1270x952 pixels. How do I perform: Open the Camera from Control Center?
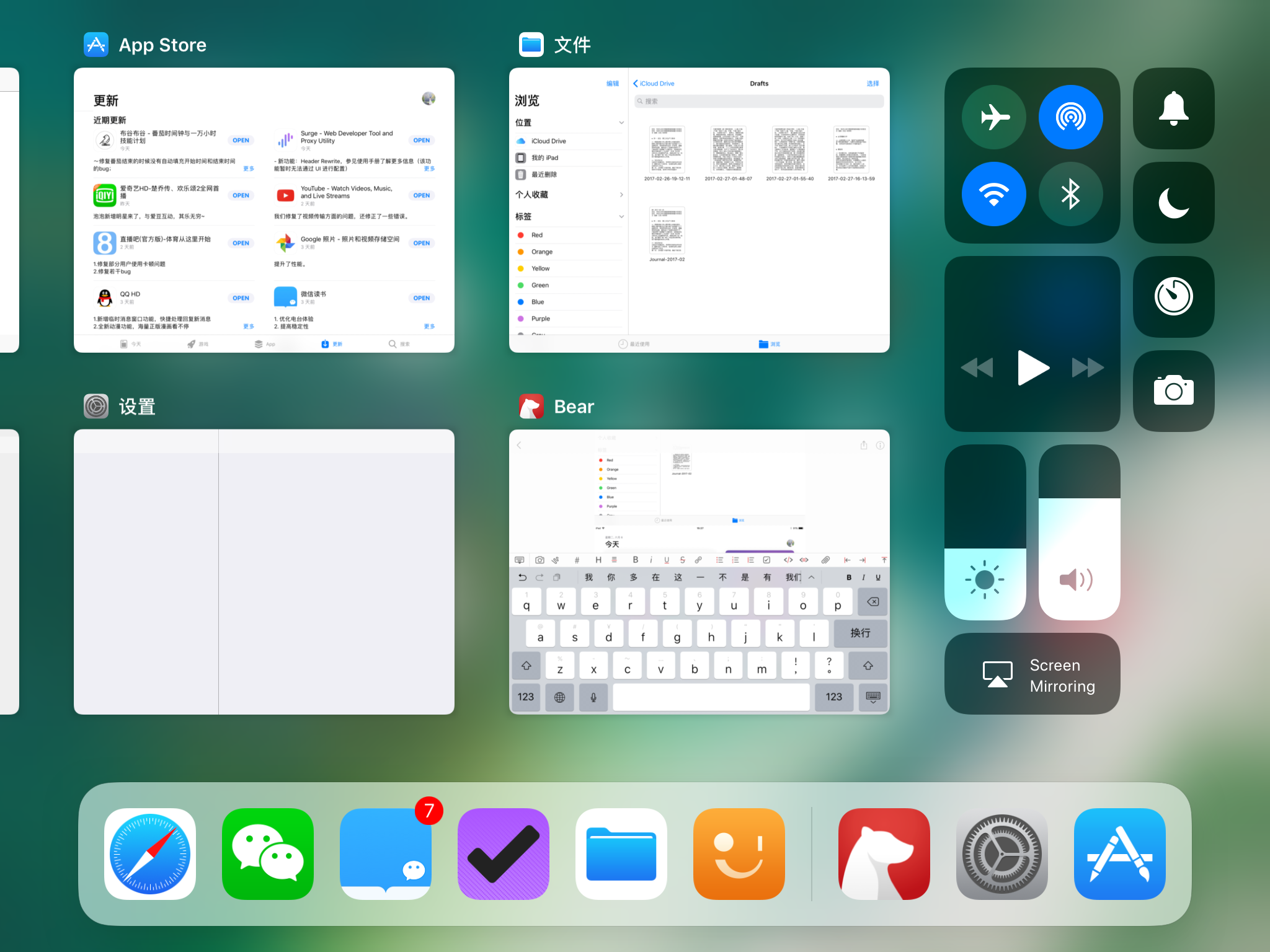pyautogui.click(x=1173, y=391)
